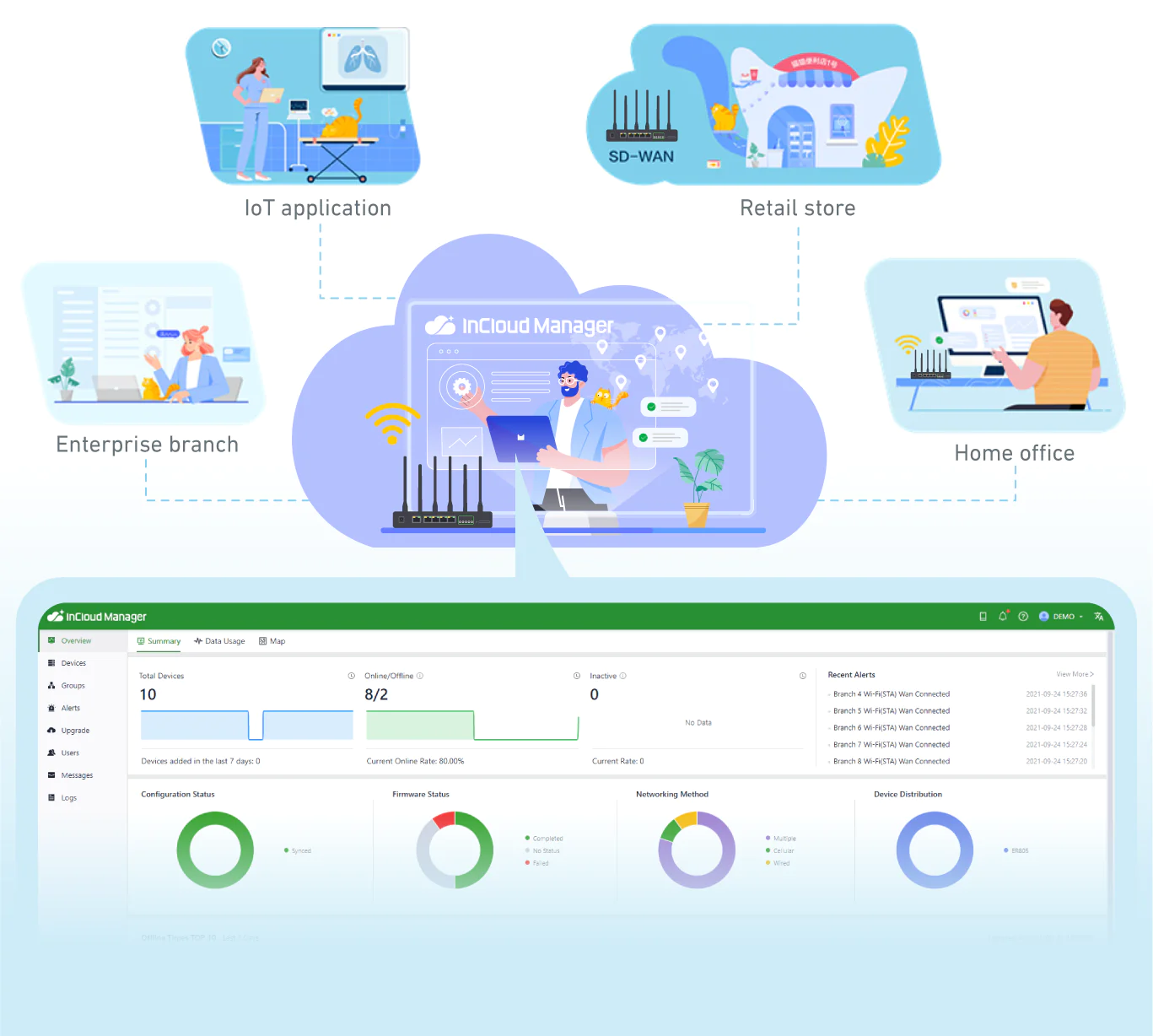
Task: Toggle the Synced legend in Configuration Status
Action: (301, 850)
